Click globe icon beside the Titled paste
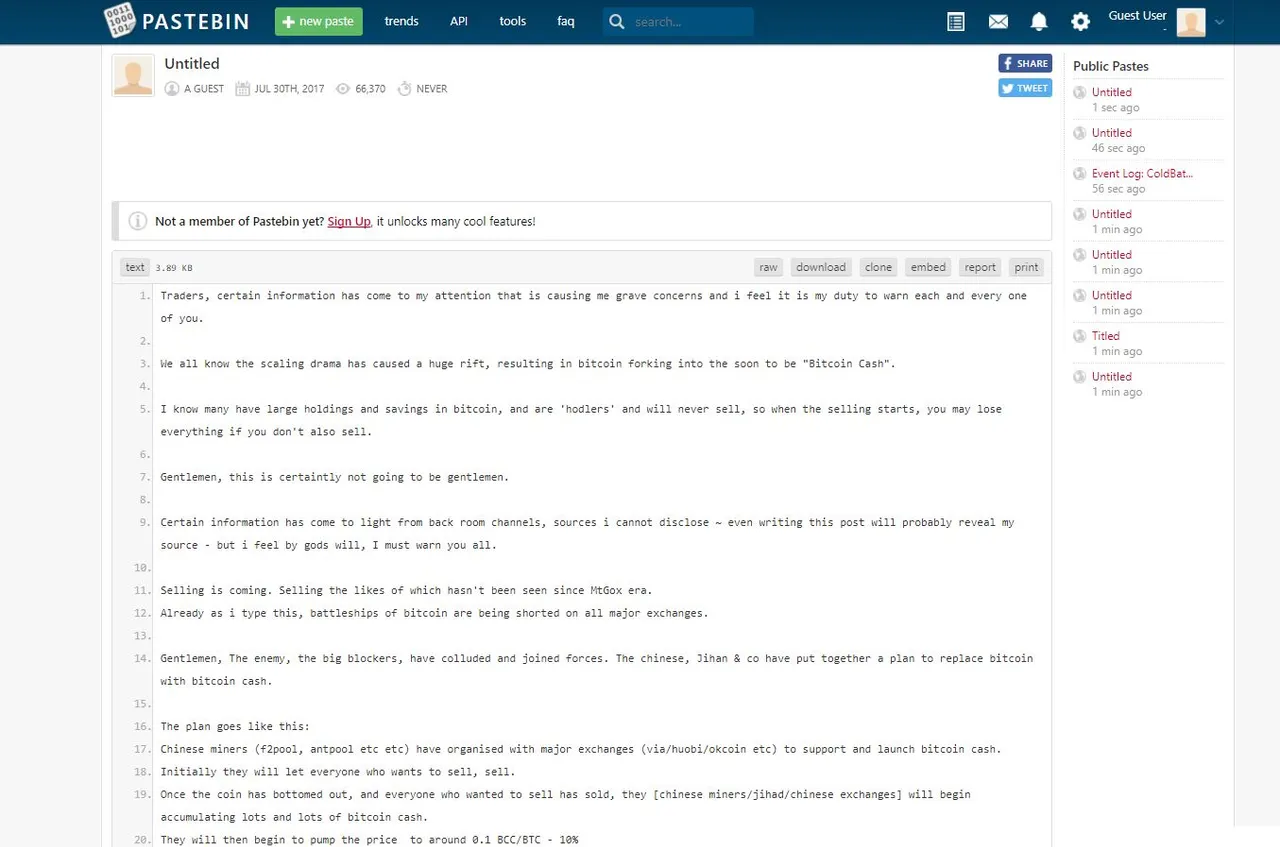1280x847 pixels. (x=1080, y=336)
